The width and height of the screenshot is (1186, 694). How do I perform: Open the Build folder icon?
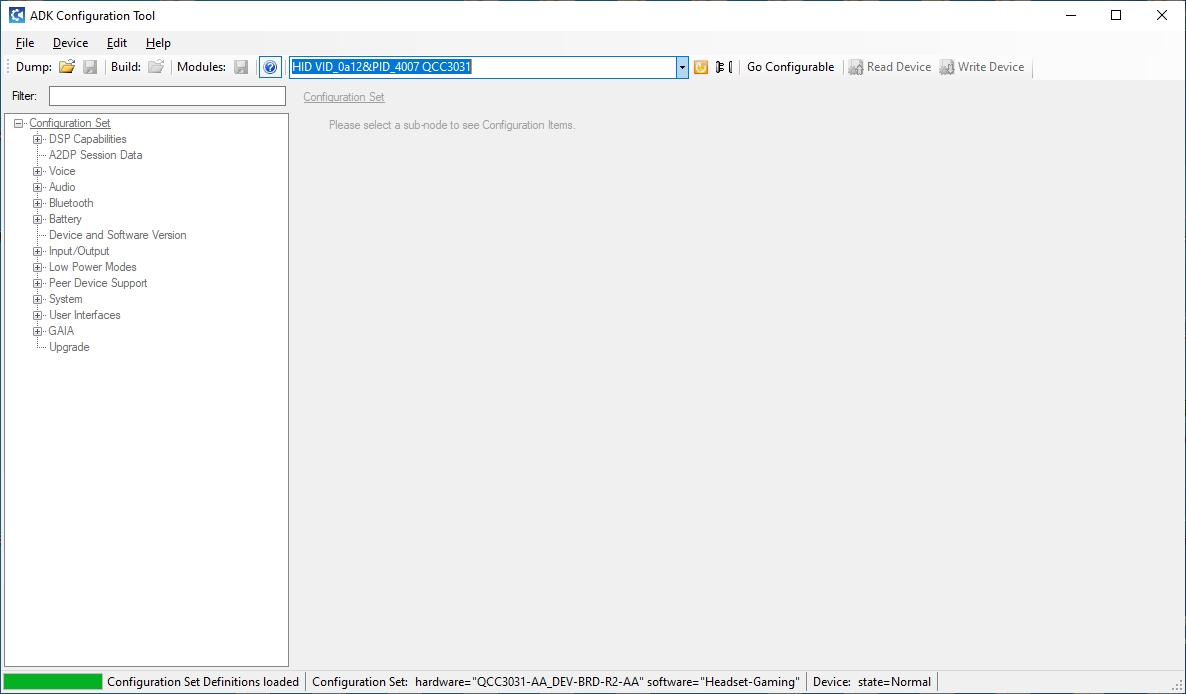click(x=156, y=67)
